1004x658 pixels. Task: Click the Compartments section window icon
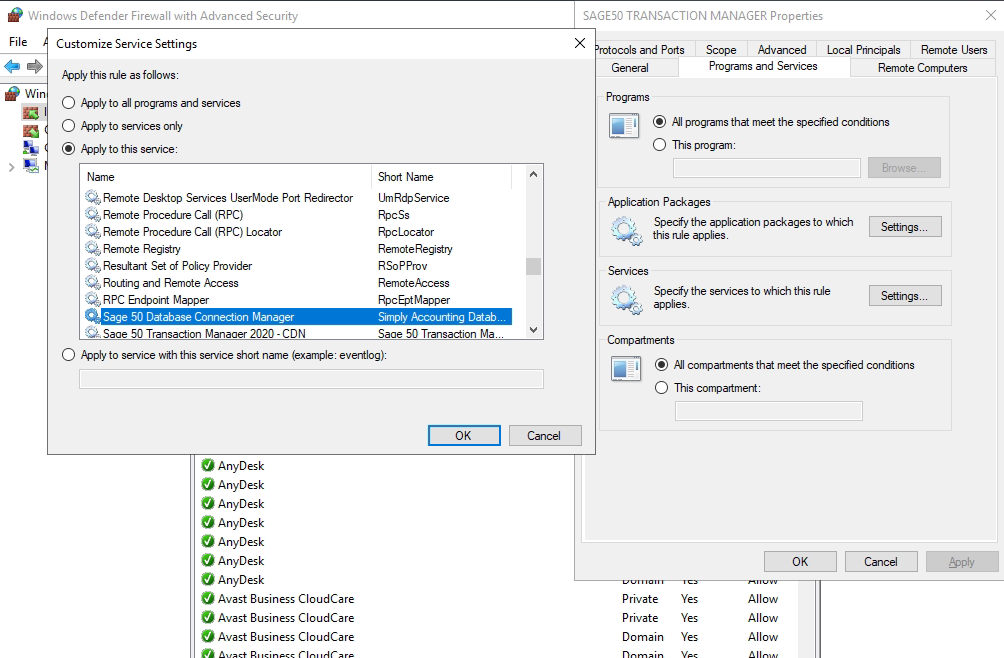click(626, 369)
